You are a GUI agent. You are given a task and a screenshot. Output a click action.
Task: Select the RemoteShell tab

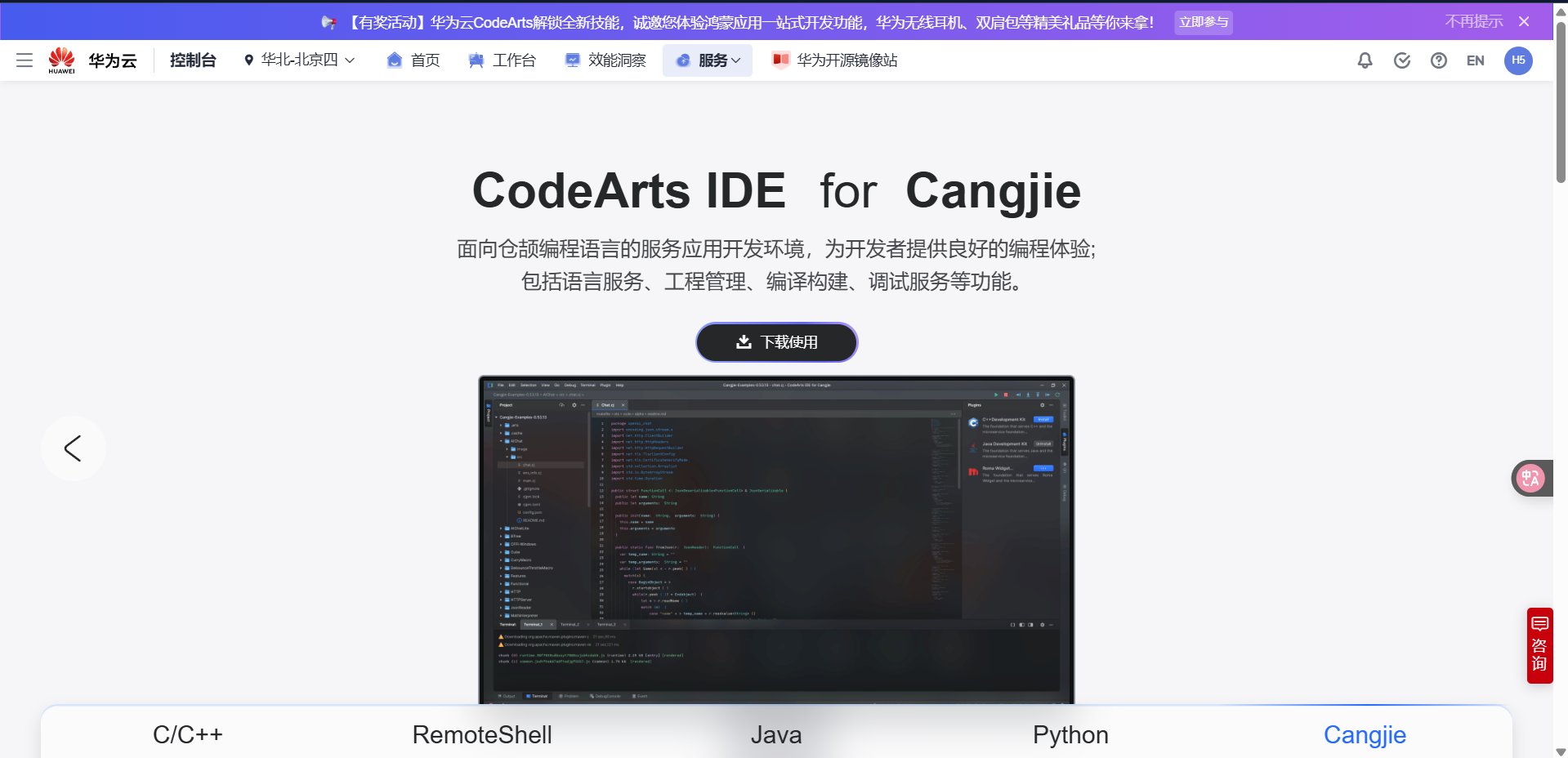482,734
